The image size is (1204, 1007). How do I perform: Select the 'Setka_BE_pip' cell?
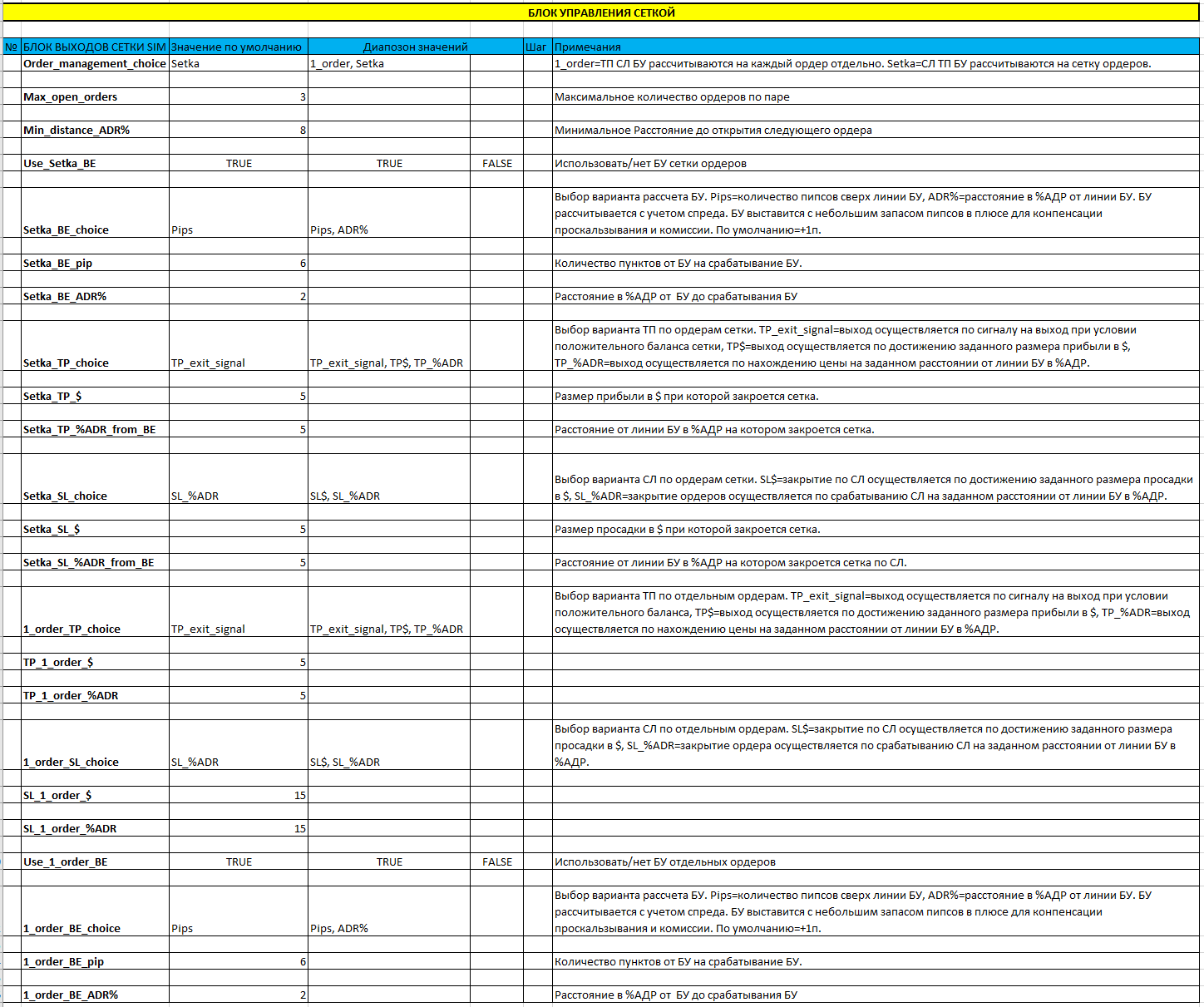tap(95, 263)
